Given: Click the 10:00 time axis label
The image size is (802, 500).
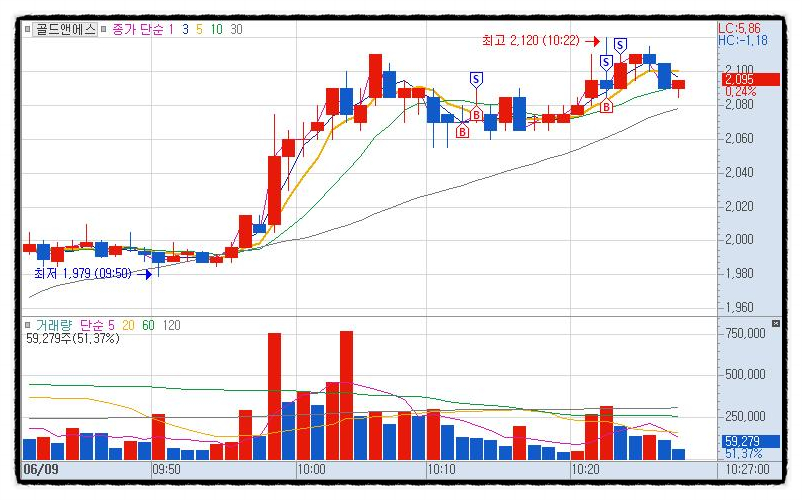Looking at the screenshot, I should (x=311, y=469).
